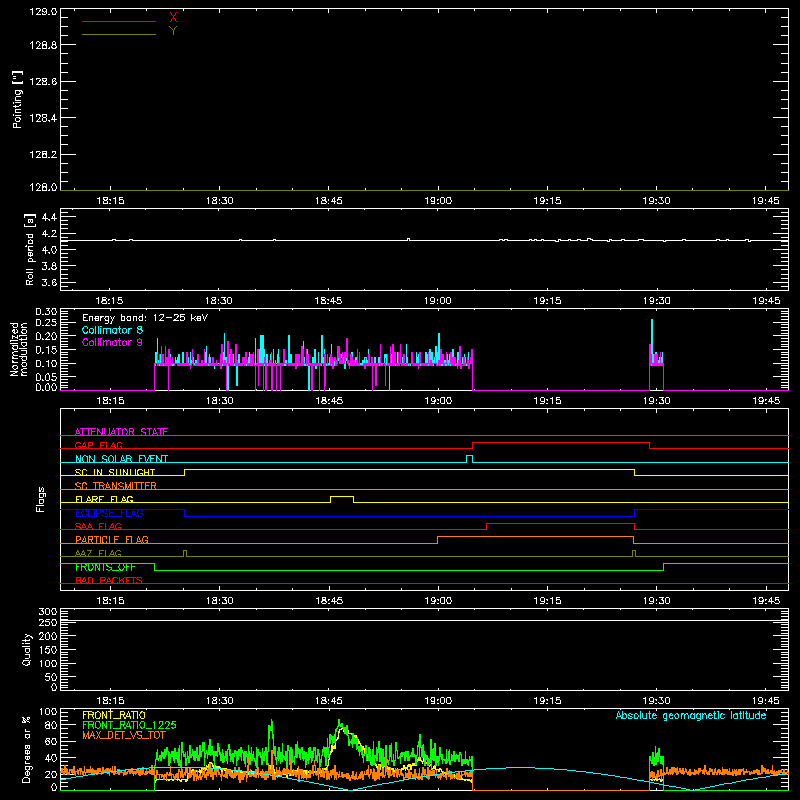Click the 3.6 tick label on Roll period axis
This screenshot has height=800, width=800.
(49, 282)
